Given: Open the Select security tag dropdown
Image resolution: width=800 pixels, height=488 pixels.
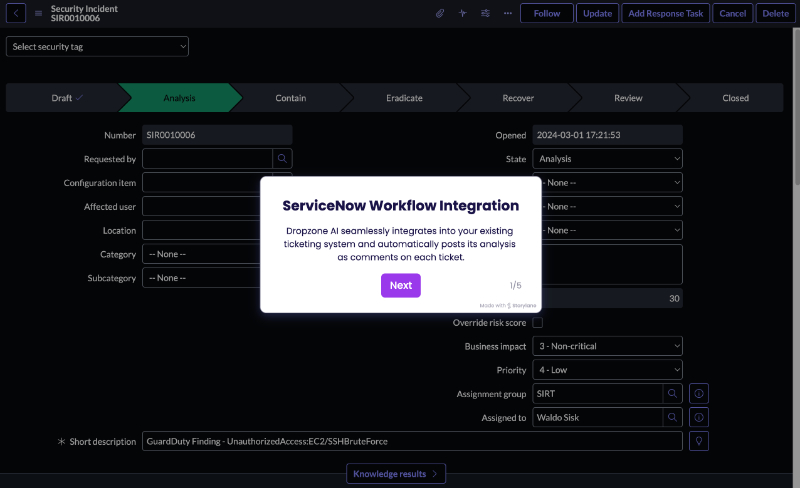Looking at the screenshot, I should click(97, 46).
